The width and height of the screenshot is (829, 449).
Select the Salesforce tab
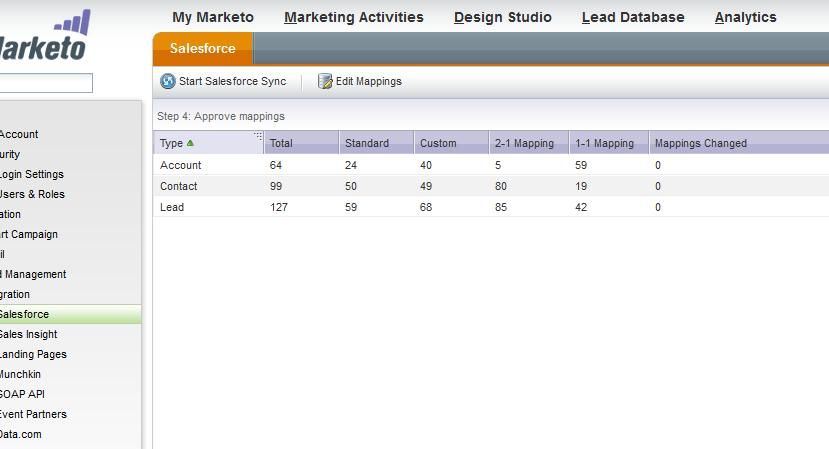[202, 49]
